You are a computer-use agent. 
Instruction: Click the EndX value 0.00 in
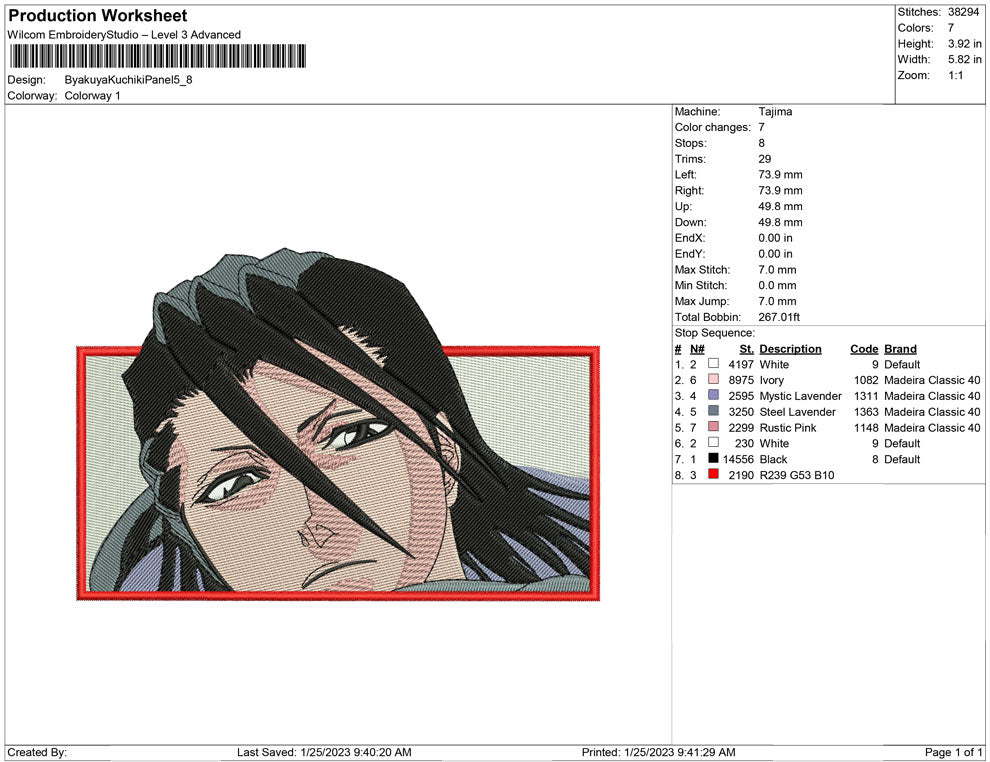click(775, 238)
